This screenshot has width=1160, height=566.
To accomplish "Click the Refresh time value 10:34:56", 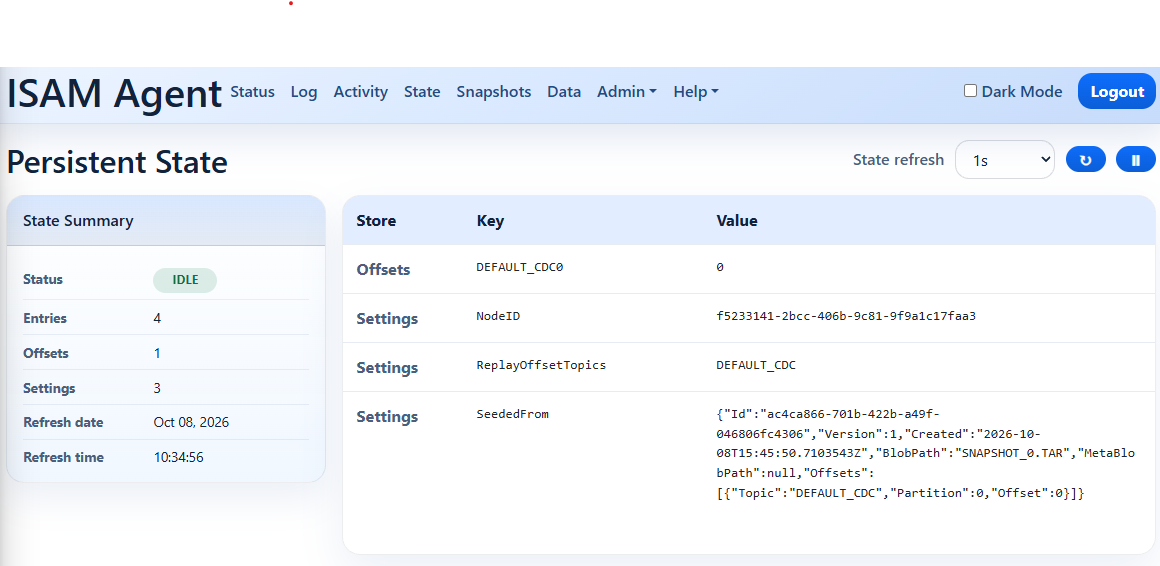I will point(178,457).
